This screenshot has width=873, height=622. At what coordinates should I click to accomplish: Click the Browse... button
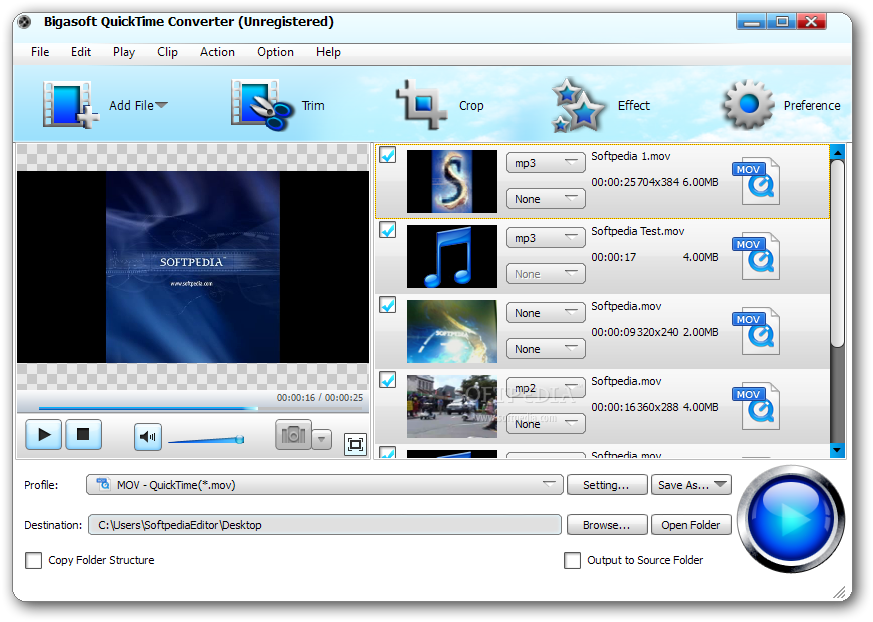[x=607, y=525]
